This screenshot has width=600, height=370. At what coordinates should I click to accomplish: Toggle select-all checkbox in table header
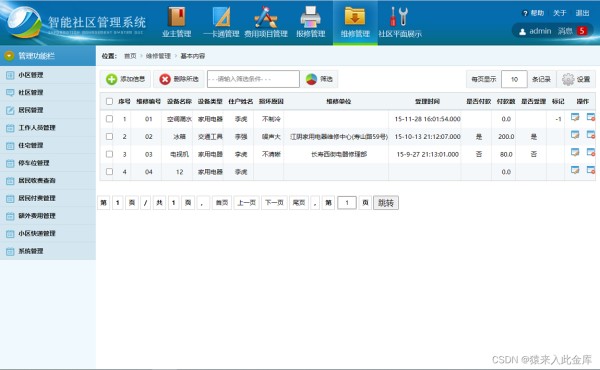pos(109,101)
